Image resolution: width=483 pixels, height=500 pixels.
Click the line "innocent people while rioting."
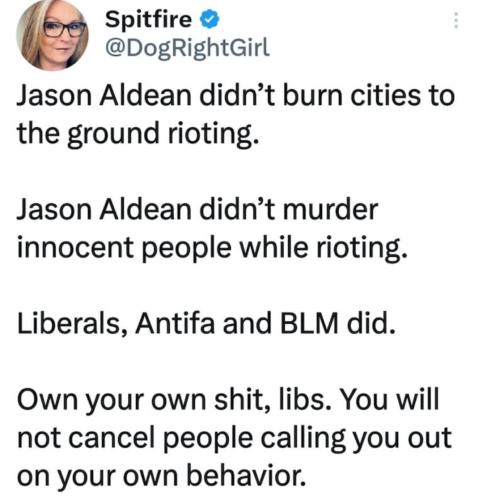(x=212, y=248)
